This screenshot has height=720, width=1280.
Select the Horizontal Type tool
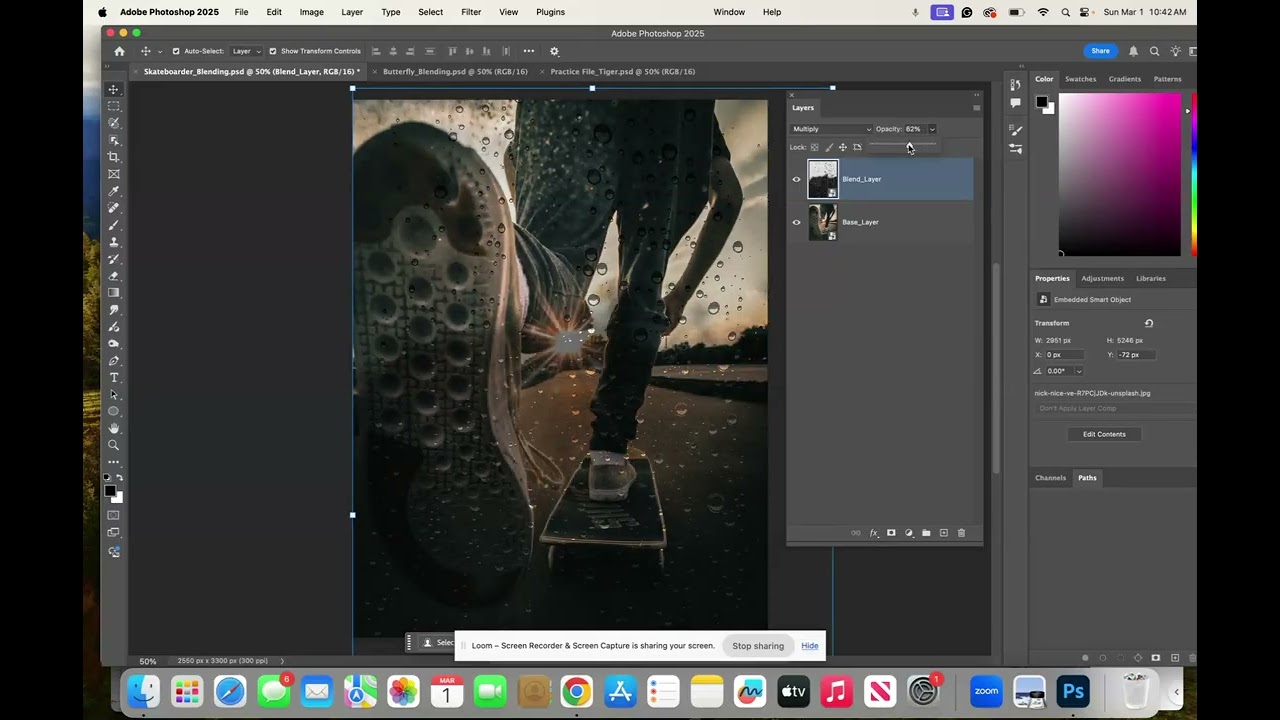pyautogui.click(x=113, y=377)
